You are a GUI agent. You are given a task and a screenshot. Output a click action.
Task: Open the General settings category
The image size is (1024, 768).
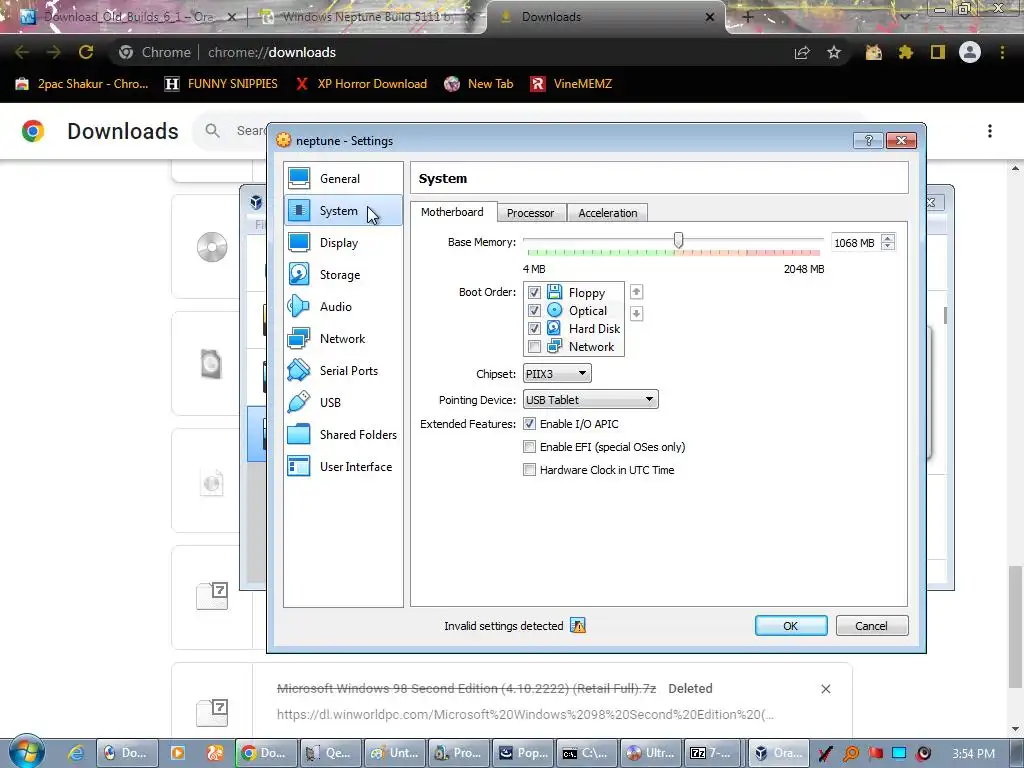tap(343, 178)
